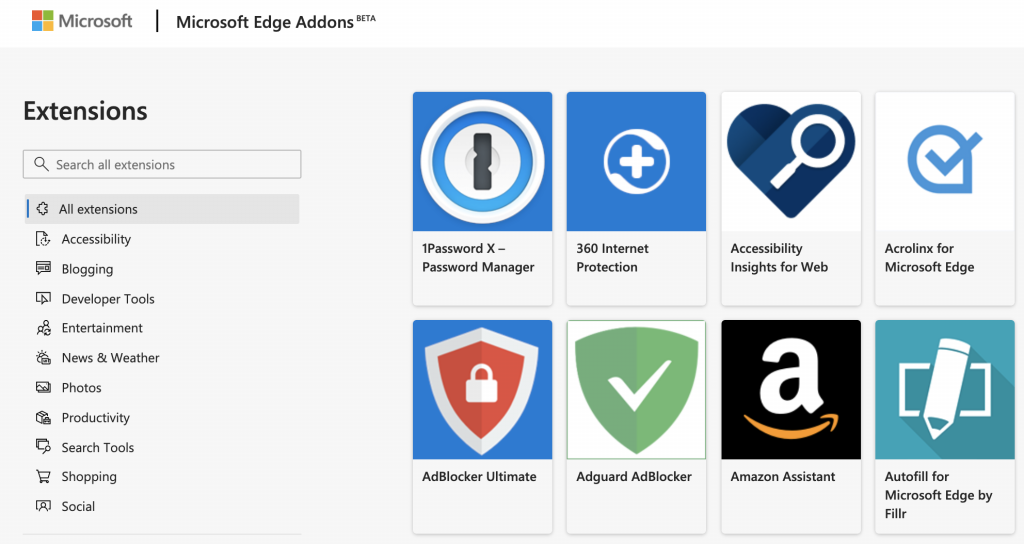The height and width of the screenshot is (544, 1024).
Task: Open the Acrolinx checkmark icon
Action: tap(944, 161)
